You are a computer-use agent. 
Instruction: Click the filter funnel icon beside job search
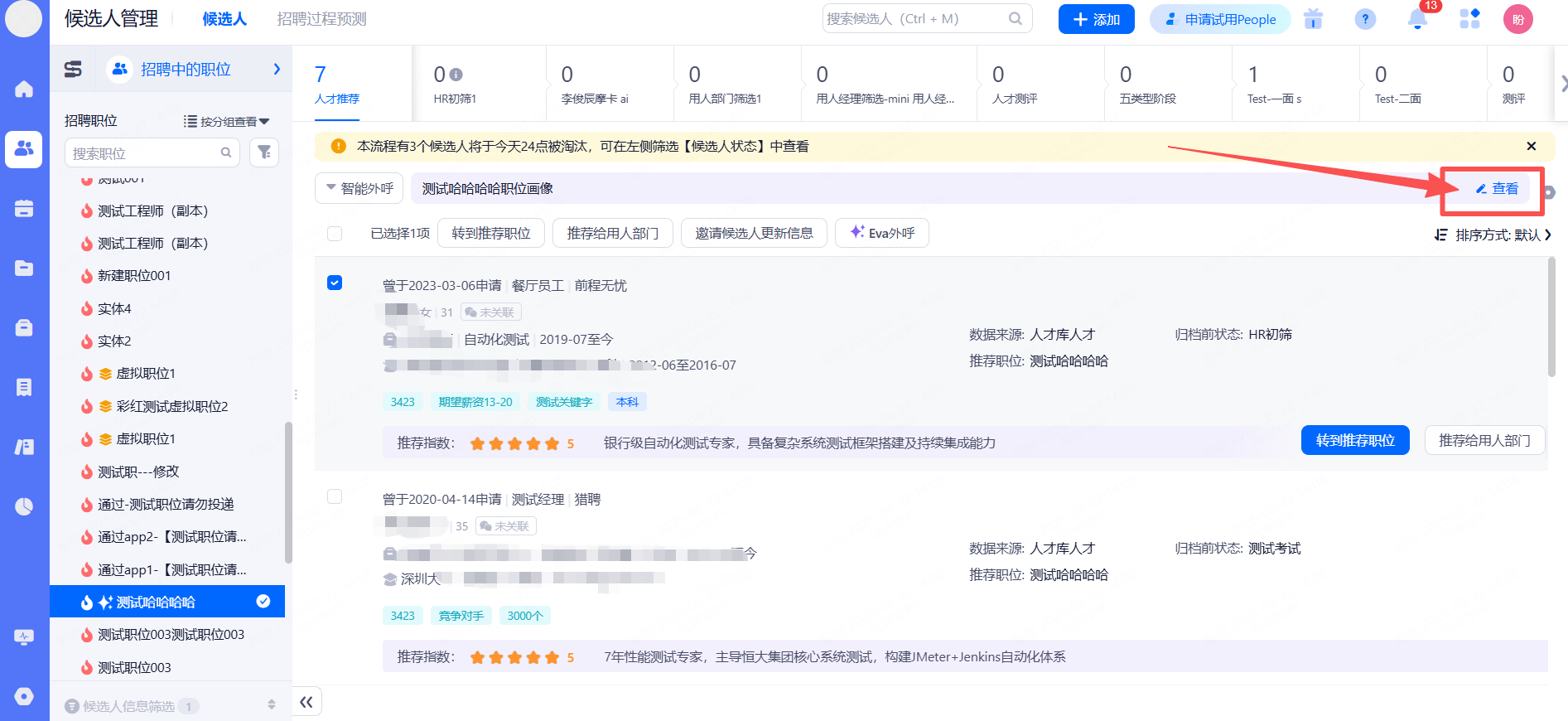[x=264, y=152]
